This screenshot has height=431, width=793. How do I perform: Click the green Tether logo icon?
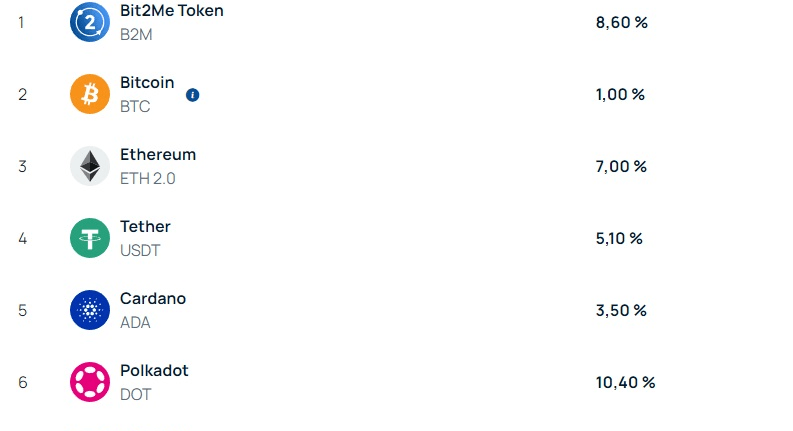coord(90,238)
